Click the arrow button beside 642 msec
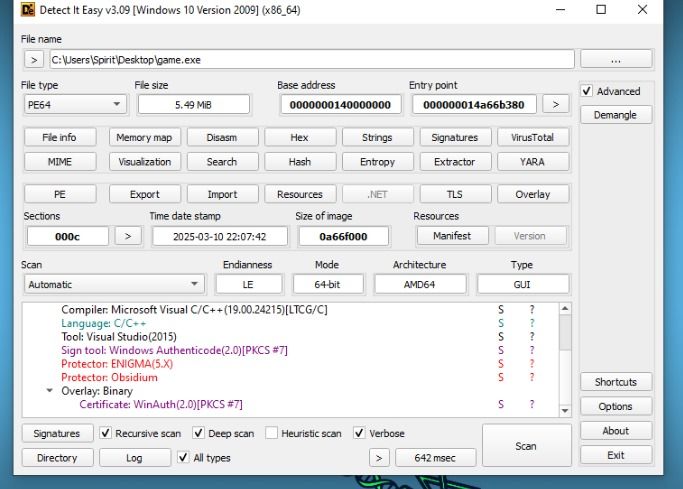This screenshot has width=683, height=489. point(377,458)
